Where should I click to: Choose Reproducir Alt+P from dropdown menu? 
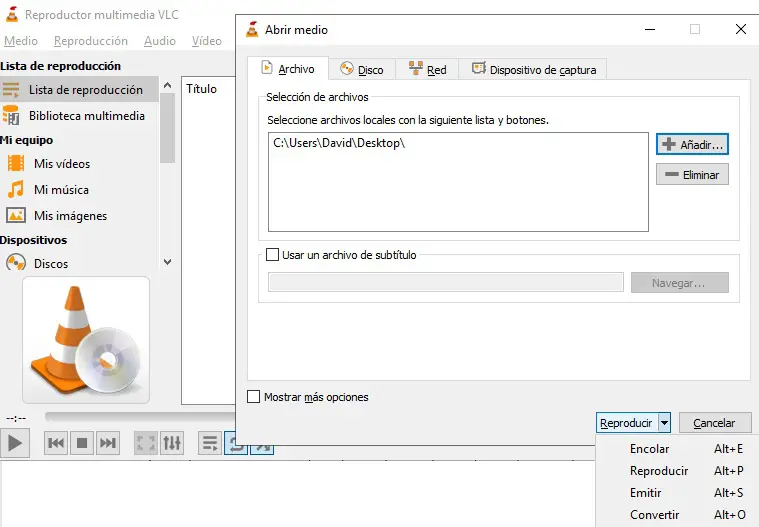(x=678, y=470)
